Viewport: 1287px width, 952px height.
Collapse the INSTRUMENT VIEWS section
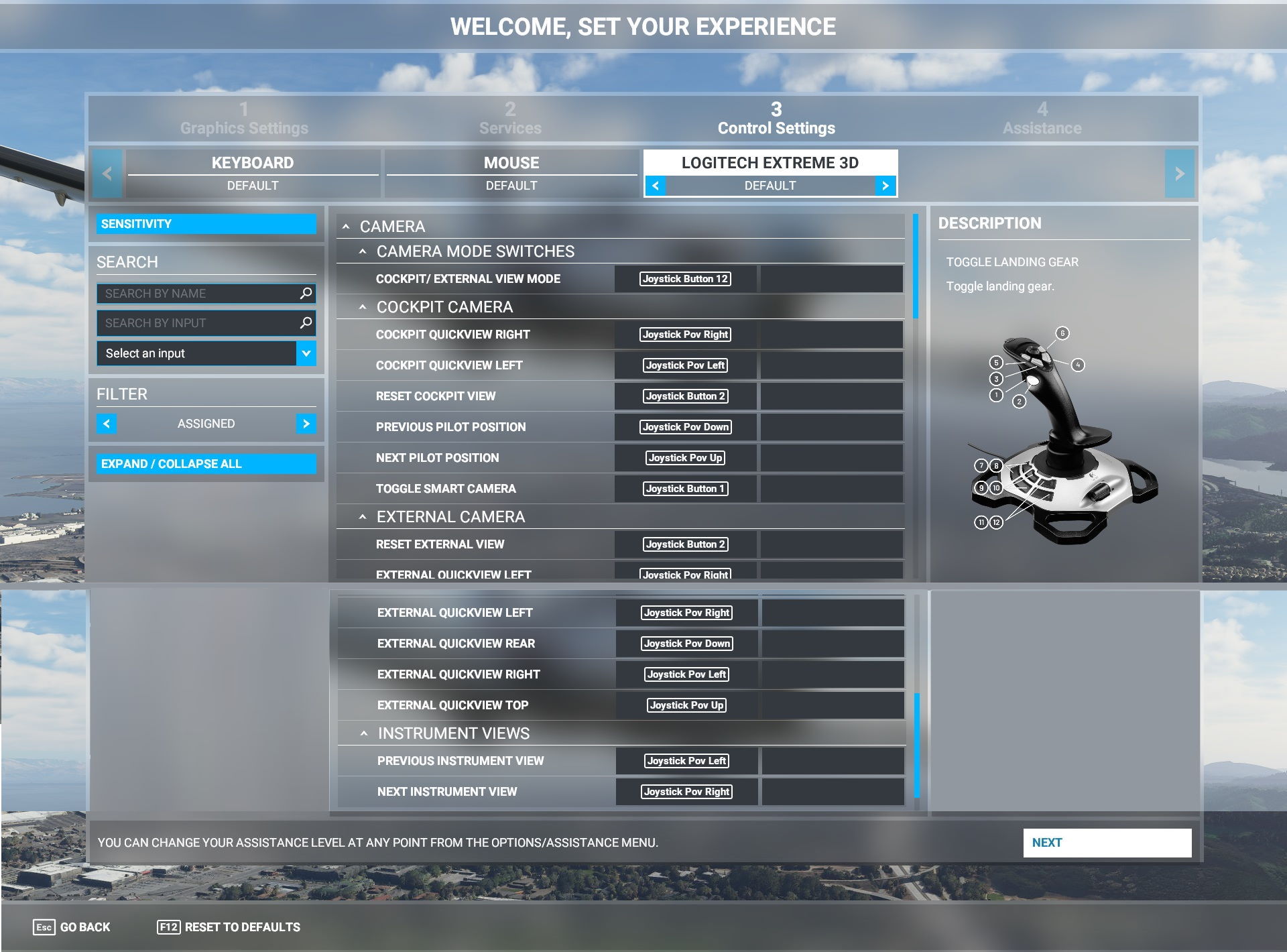364,733
